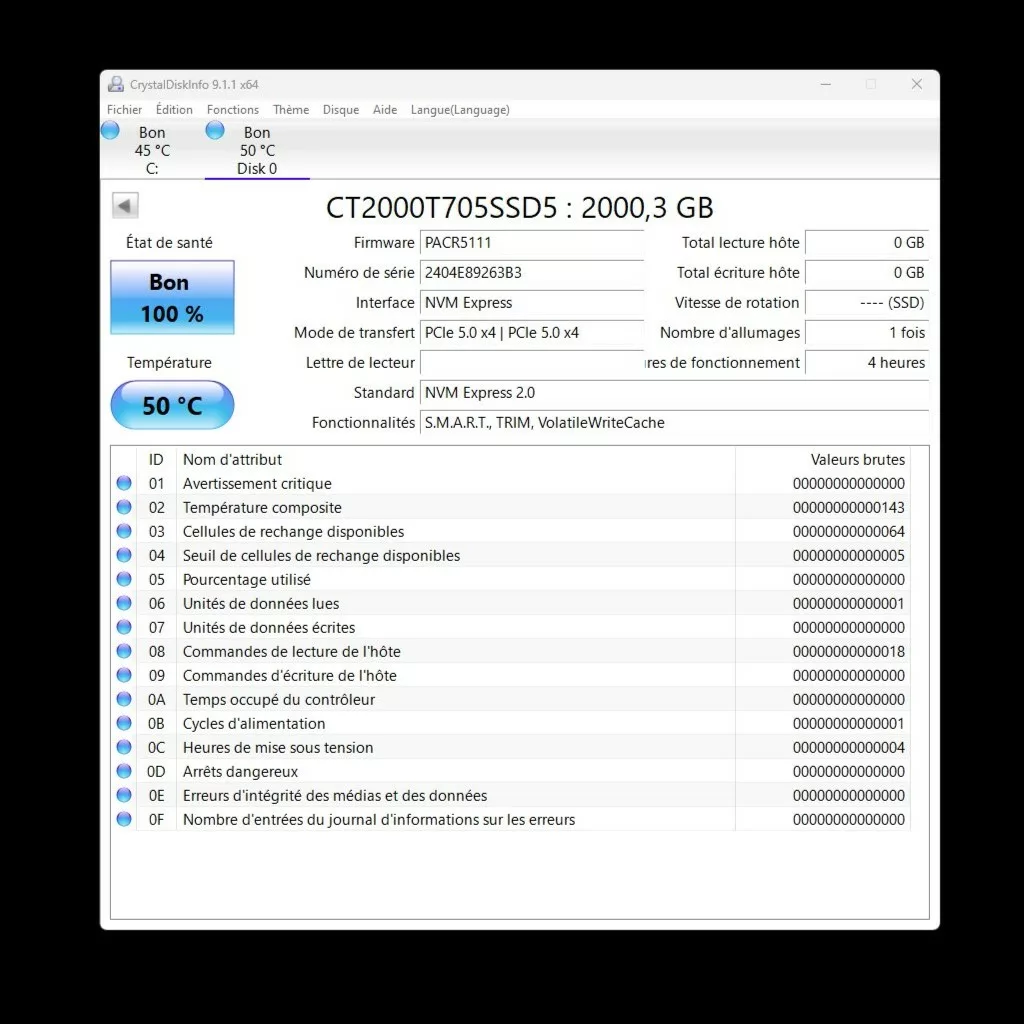Click status orb for Température composite row
This screenshot has height=1024, width=1024.
(124, 507)
